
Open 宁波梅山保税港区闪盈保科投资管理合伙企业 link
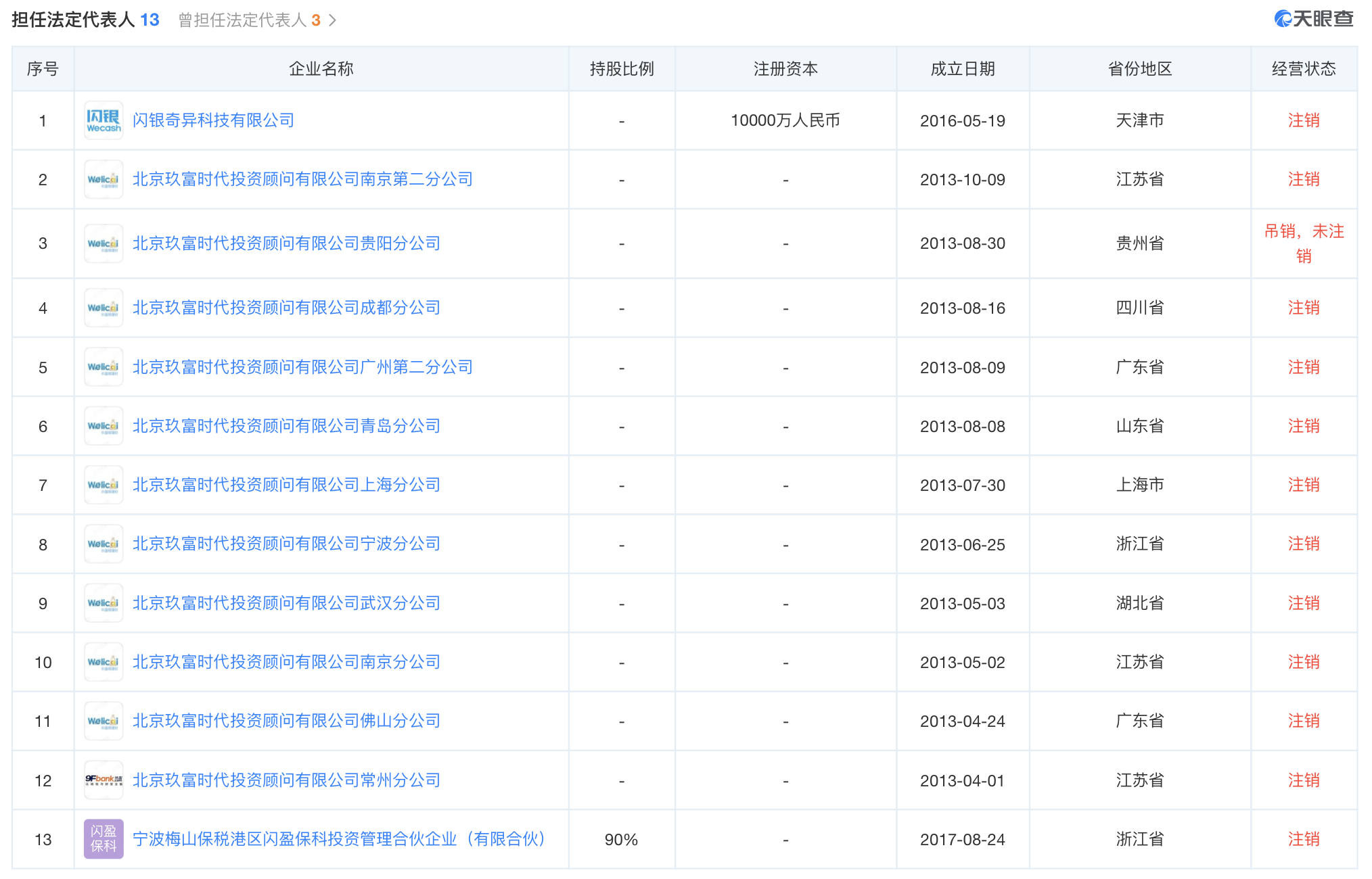338,839
